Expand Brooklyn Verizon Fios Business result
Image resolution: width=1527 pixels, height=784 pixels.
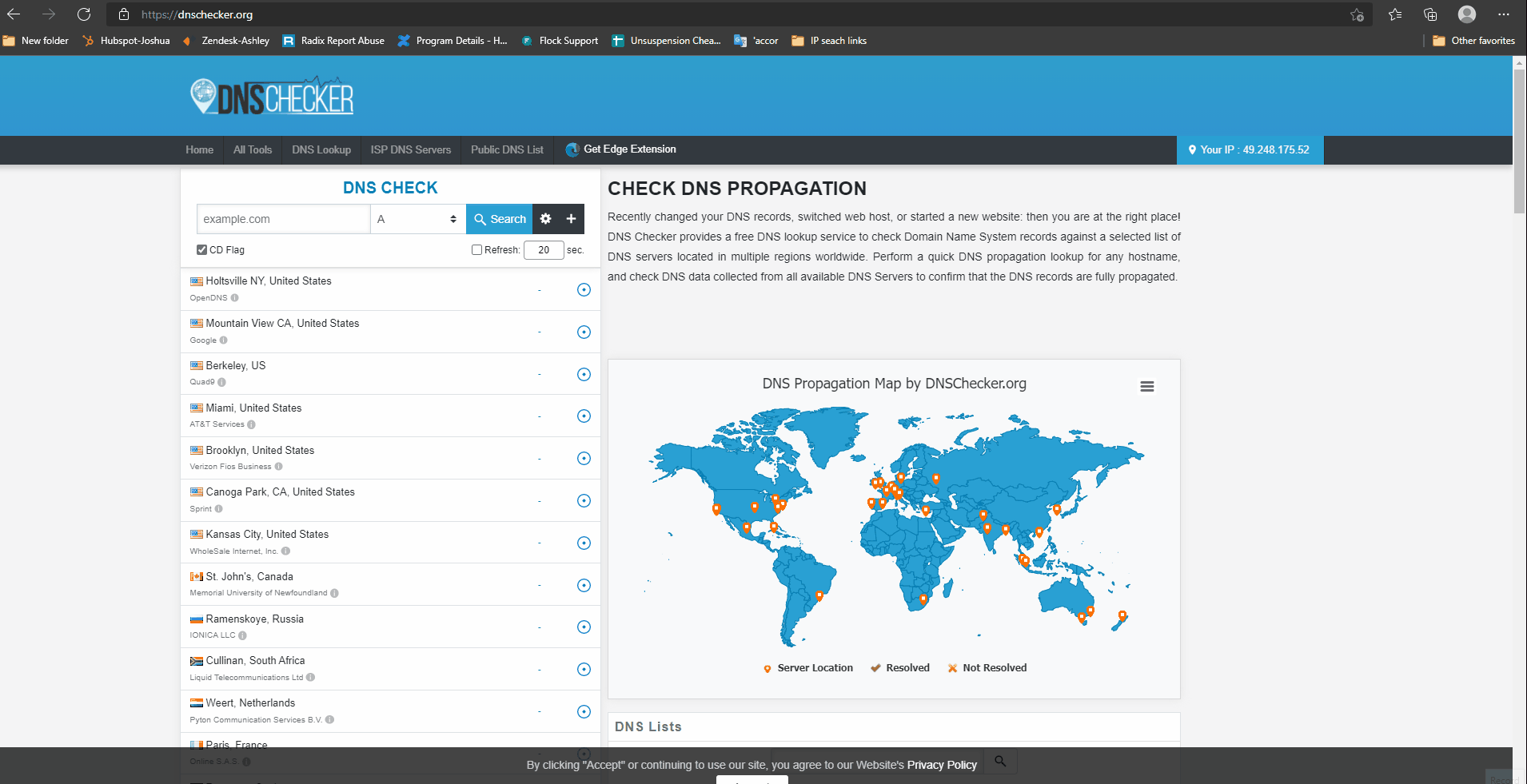coord(584,458)
